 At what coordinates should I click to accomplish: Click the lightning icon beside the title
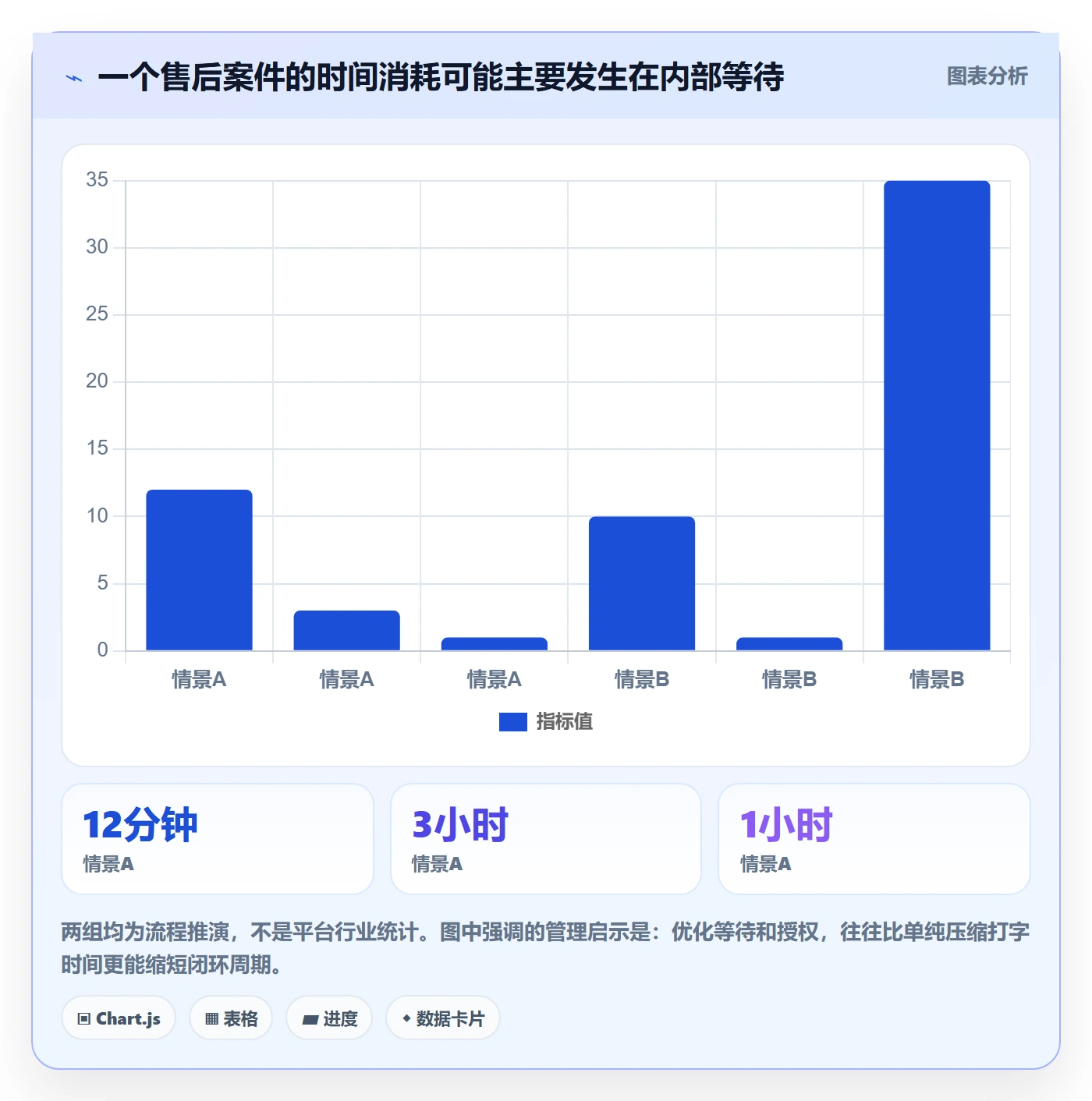[74, 78]
